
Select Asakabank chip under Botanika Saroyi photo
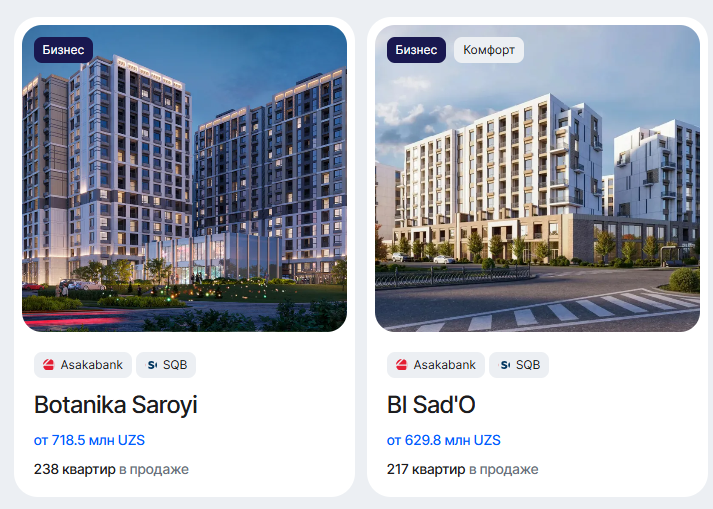[x=83, y=365]
